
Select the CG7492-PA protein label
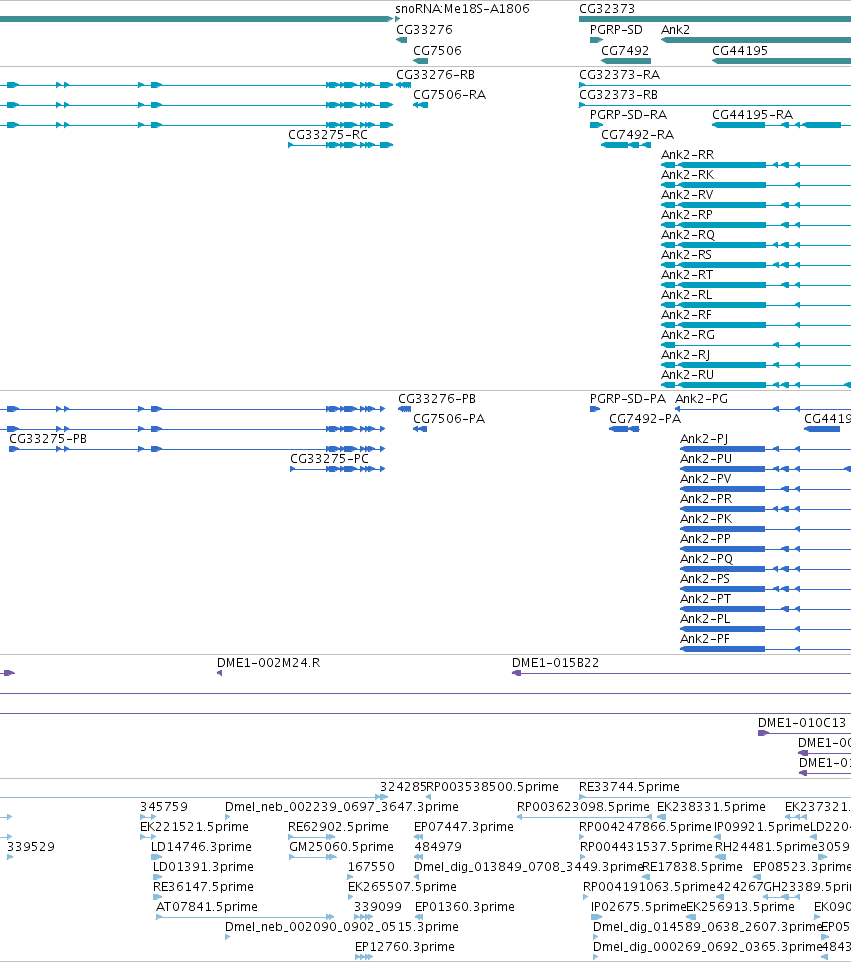click(645, 419)
